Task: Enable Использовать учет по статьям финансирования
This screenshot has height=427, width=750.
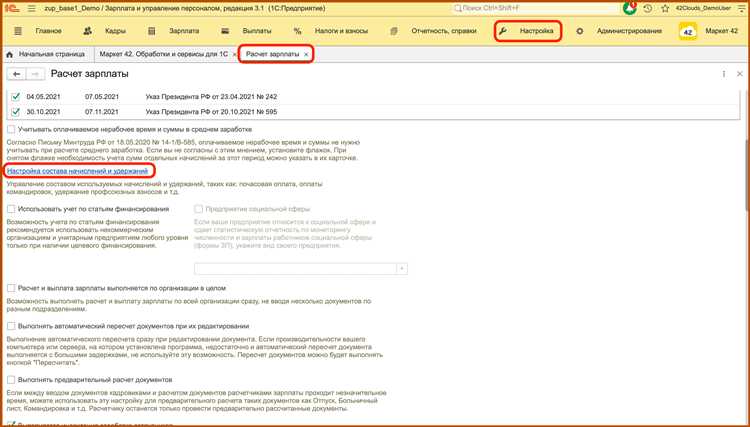Action: [11, 209]
